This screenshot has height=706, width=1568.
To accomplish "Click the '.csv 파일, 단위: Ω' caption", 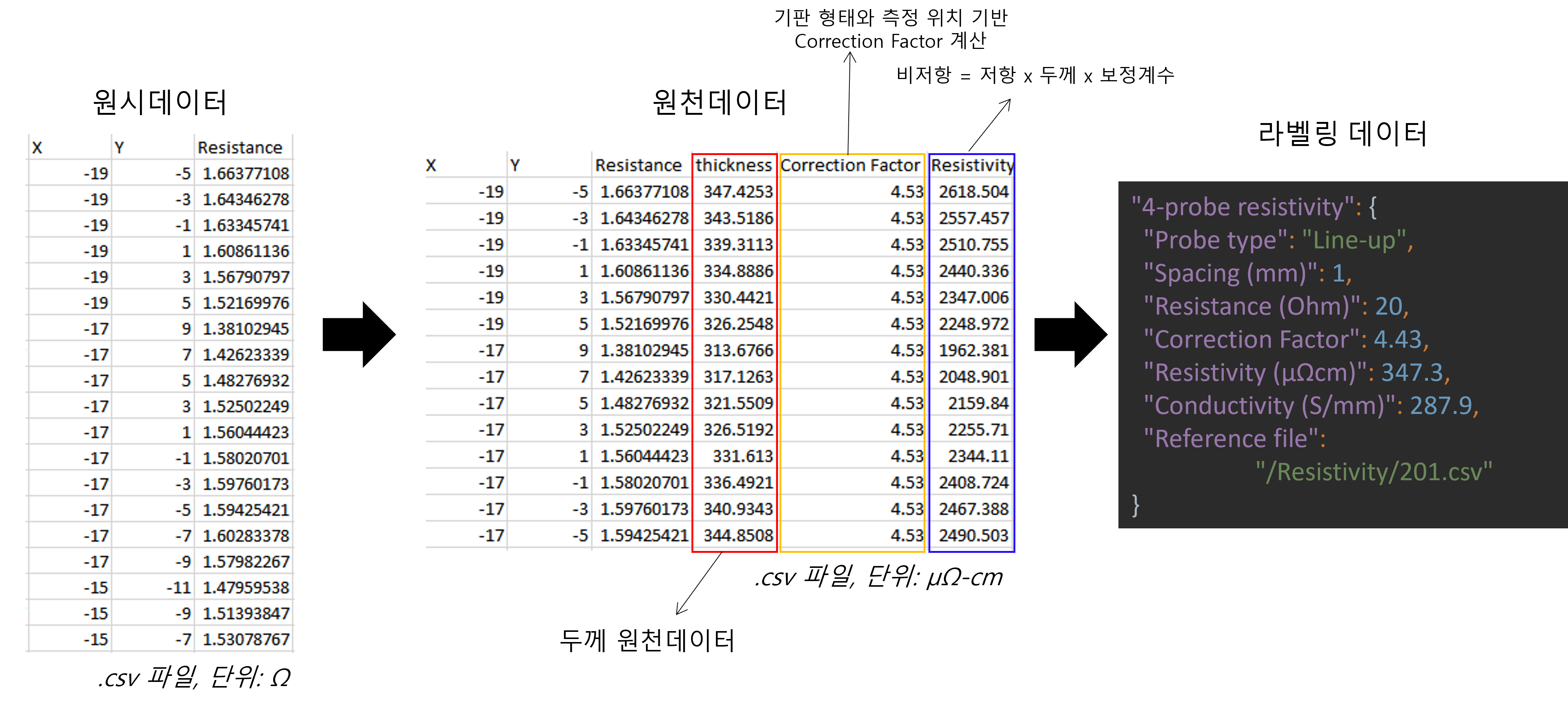I will tap(194, 677).
